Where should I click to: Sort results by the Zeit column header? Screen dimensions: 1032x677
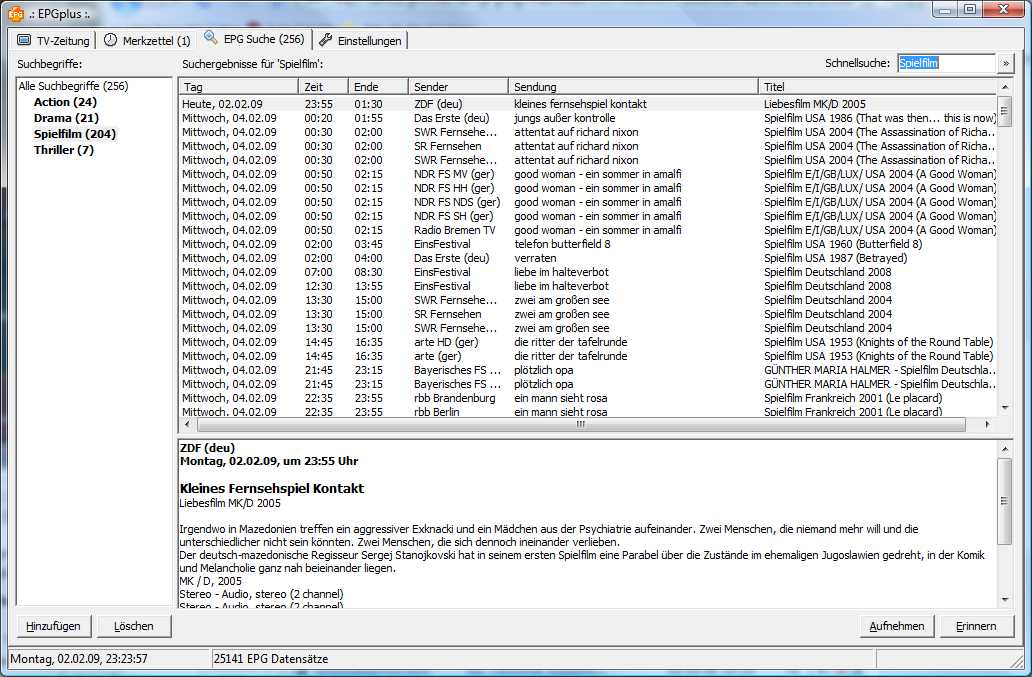coord(323,87)
